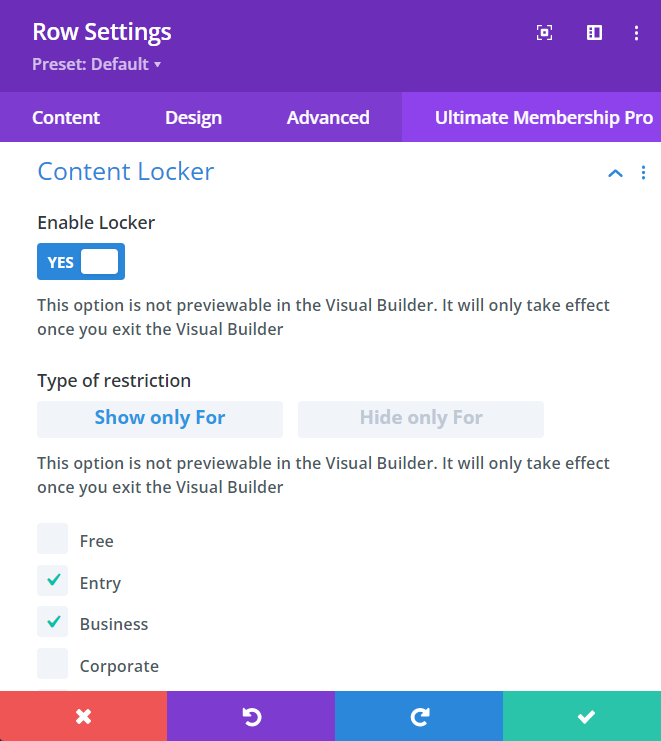Select the Hide only For option
661x741 pixels.
421,419
